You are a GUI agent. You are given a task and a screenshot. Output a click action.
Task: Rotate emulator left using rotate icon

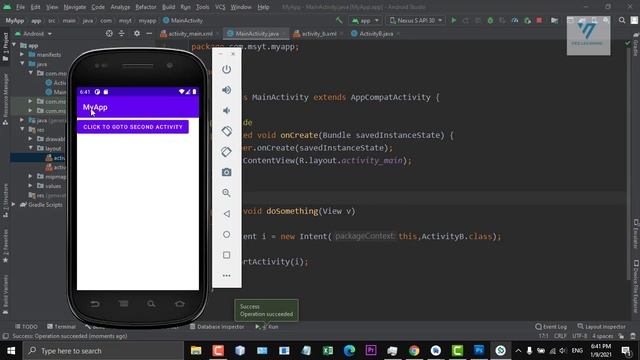(x=227, y=131)
